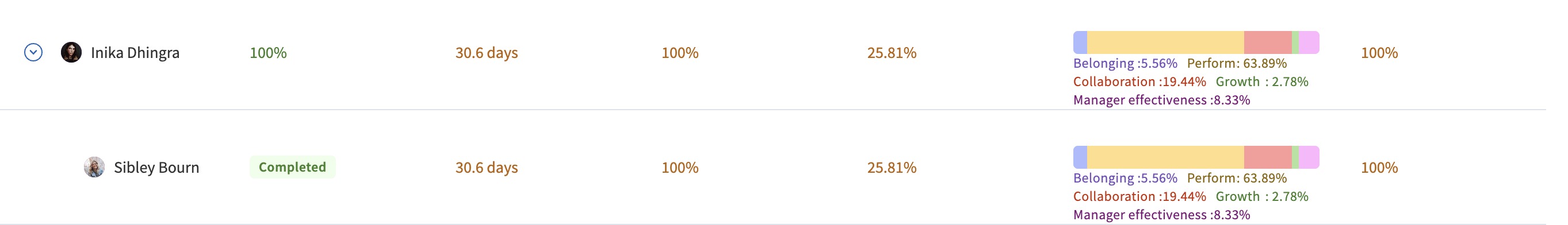Select Inika's yellow Perform bar segment
Viewport: 1568px width, 225px height.
(x=1165, y=42)
